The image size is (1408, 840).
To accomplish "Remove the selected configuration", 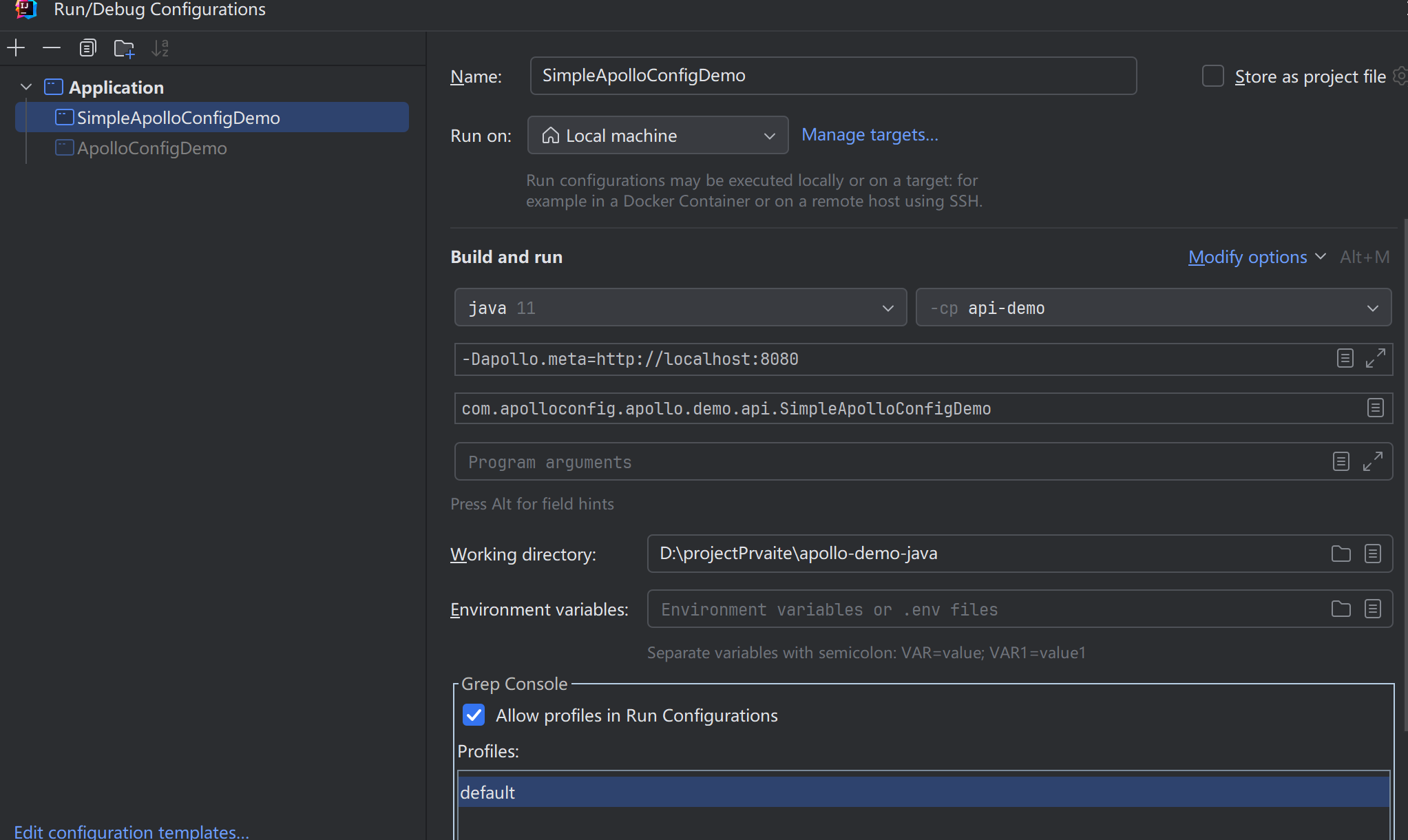I will coord(52,48).
